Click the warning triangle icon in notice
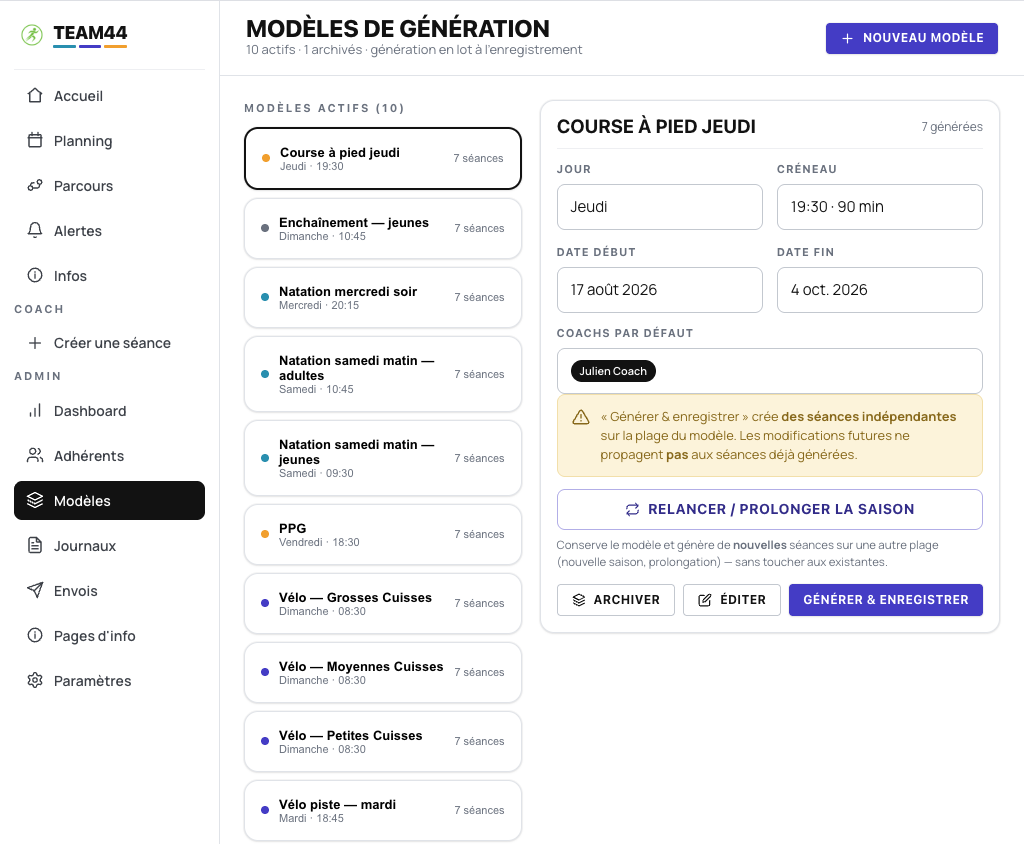This screenshot has width=1024, height=844. (581, 417)
